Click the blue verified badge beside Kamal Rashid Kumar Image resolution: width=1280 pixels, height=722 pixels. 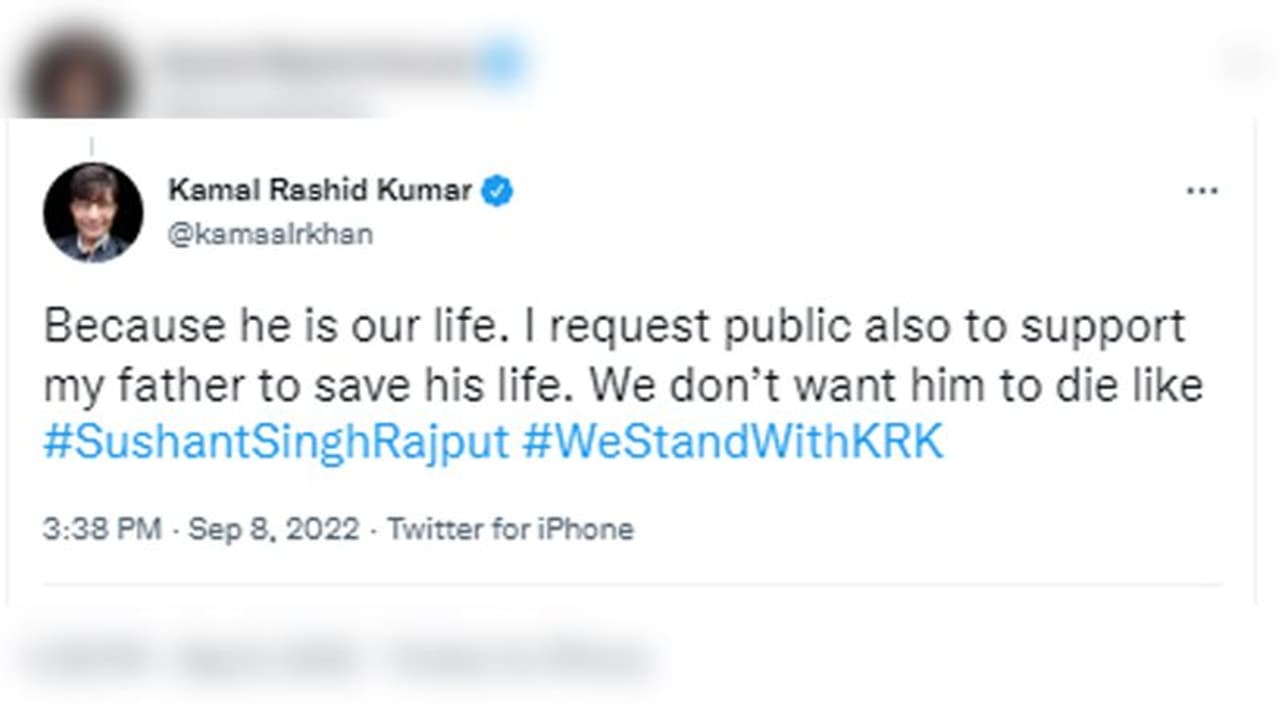[x=497, y=190]
